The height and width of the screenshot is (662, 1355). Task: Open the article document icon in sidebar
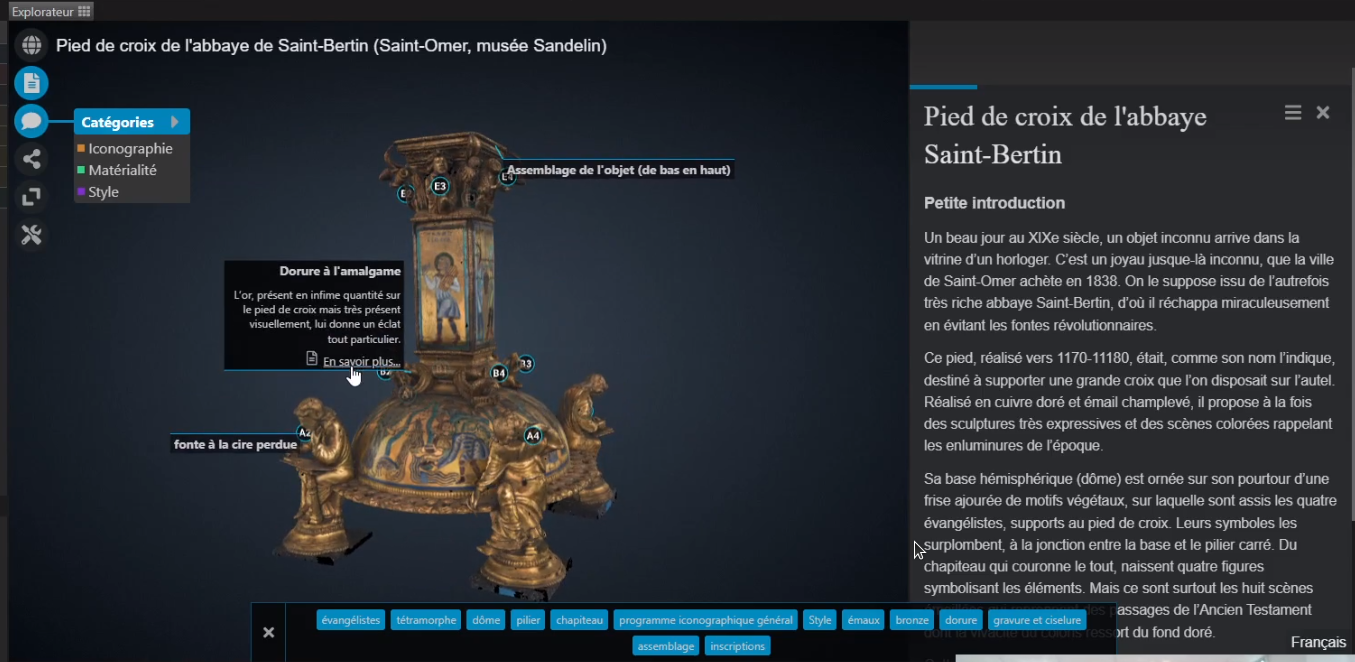[x=31, y=83]
